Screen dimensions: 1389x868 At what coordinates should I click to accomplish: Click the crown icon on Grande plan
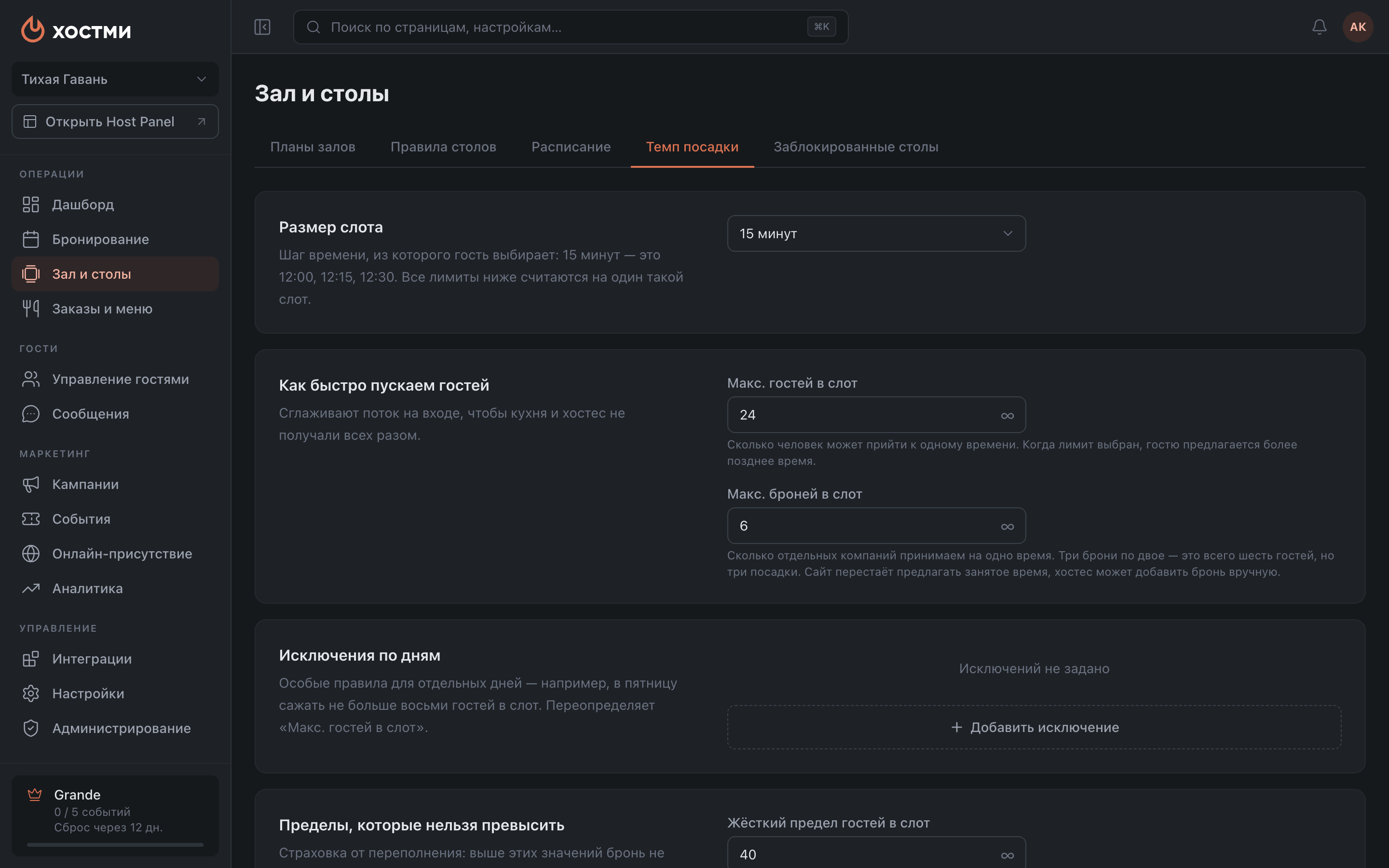[34, 795]
